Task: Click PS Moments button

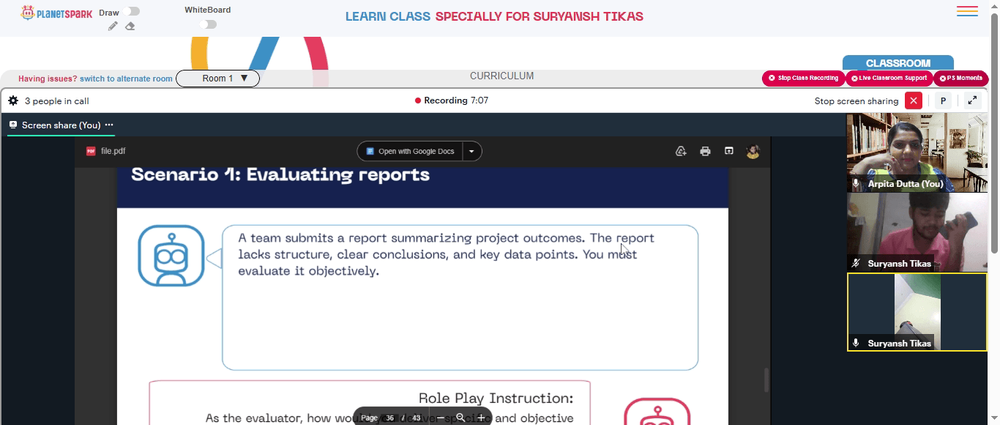Action: (960, 78)
